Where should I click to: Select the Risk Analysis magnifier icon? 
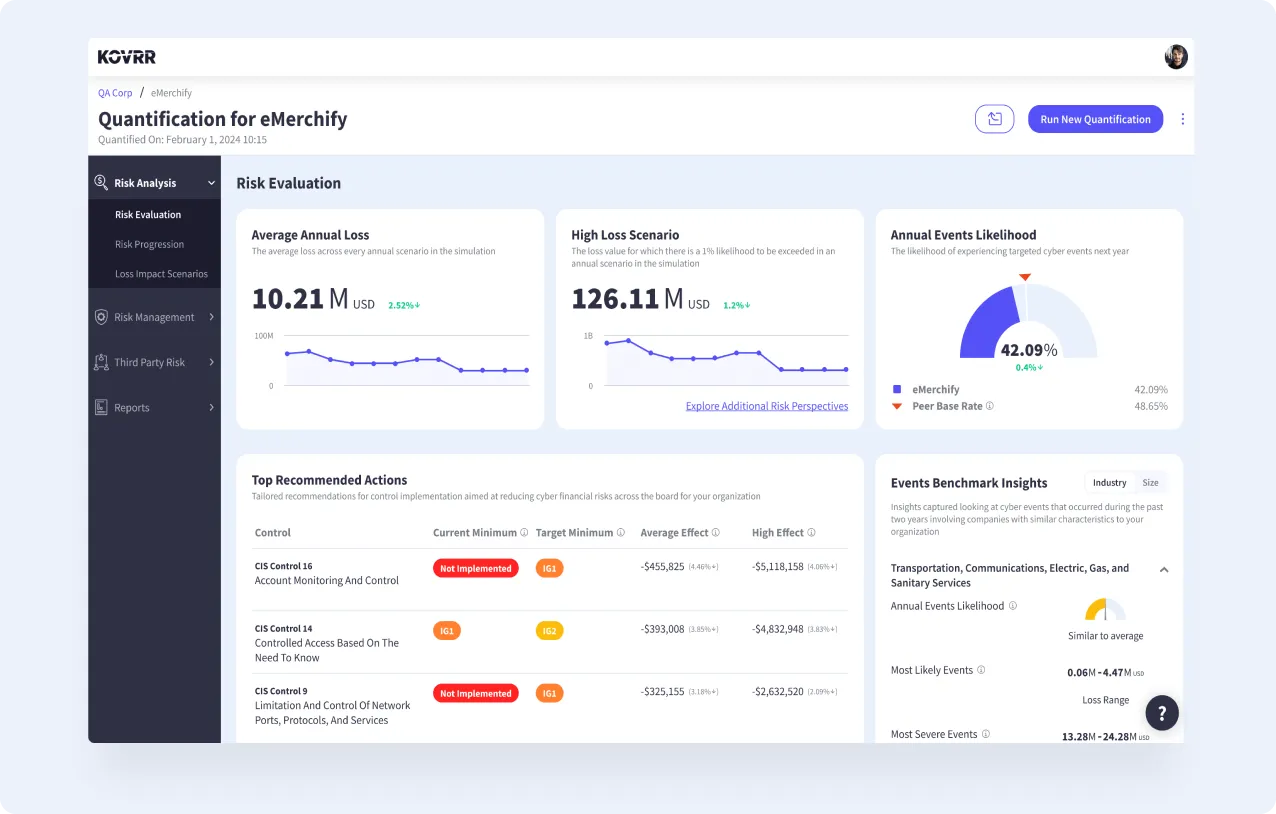tap(101, 182)
